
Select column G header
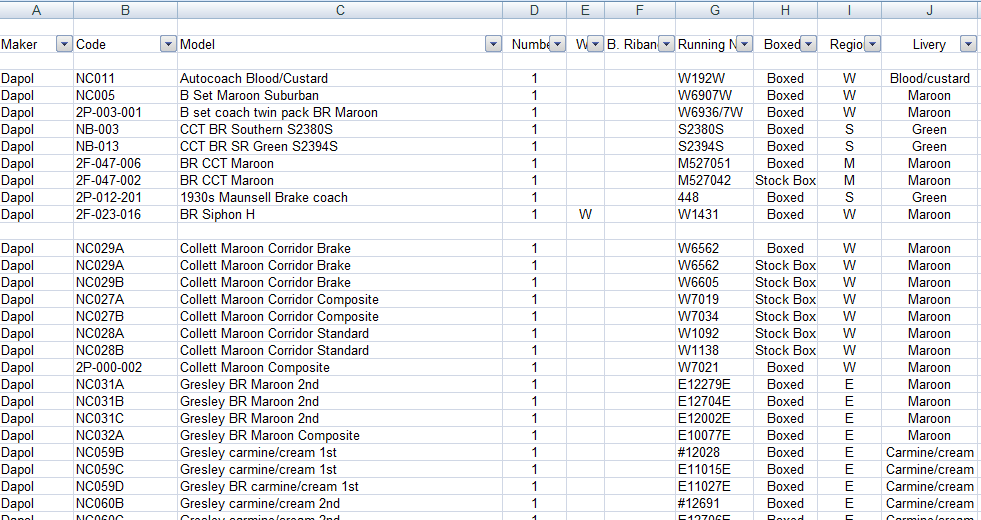pos(714,10)
